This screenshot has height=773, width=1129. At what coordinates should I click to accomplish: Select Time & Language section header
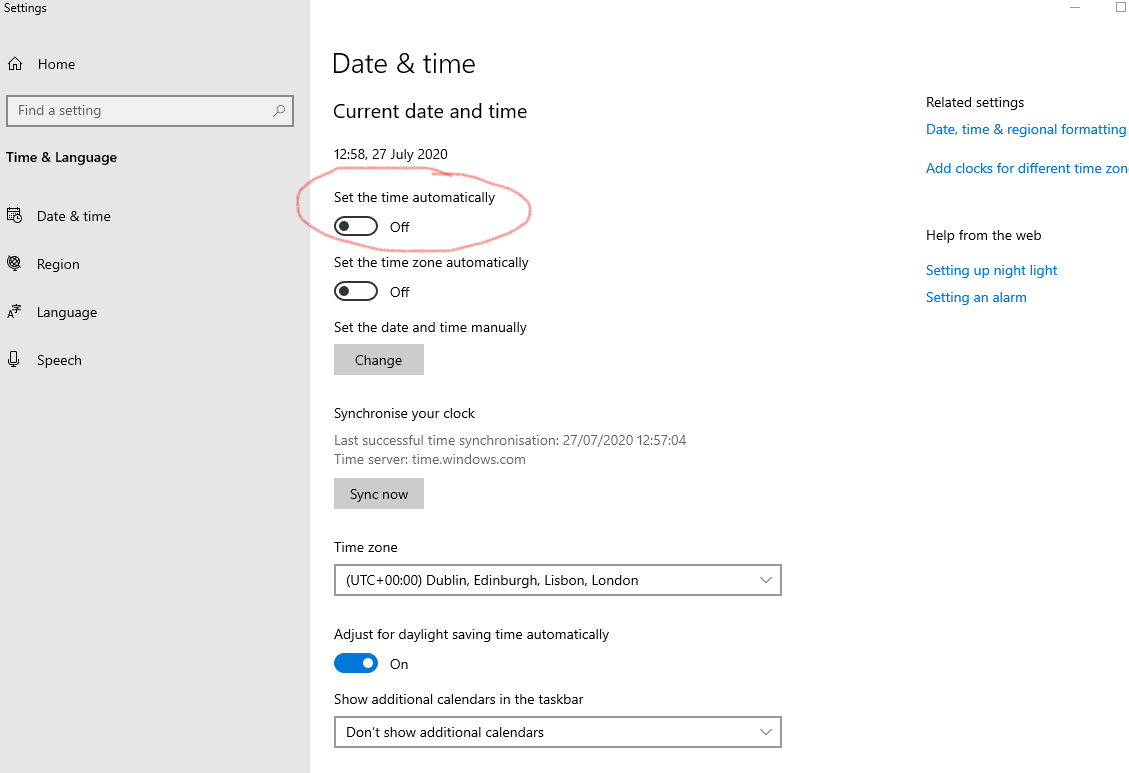coord(62,157)
